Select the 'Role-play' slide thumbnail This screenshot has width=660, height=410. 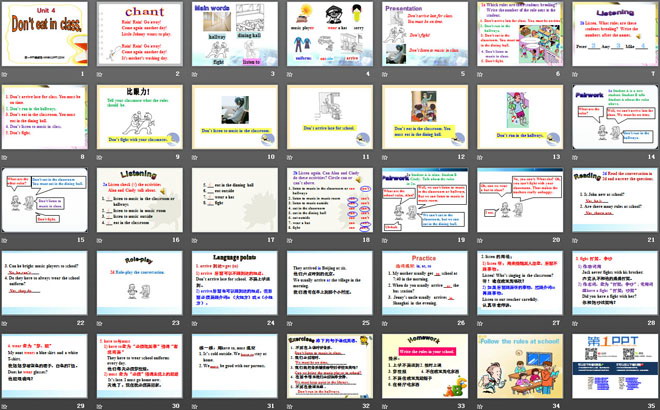point(140,283)
